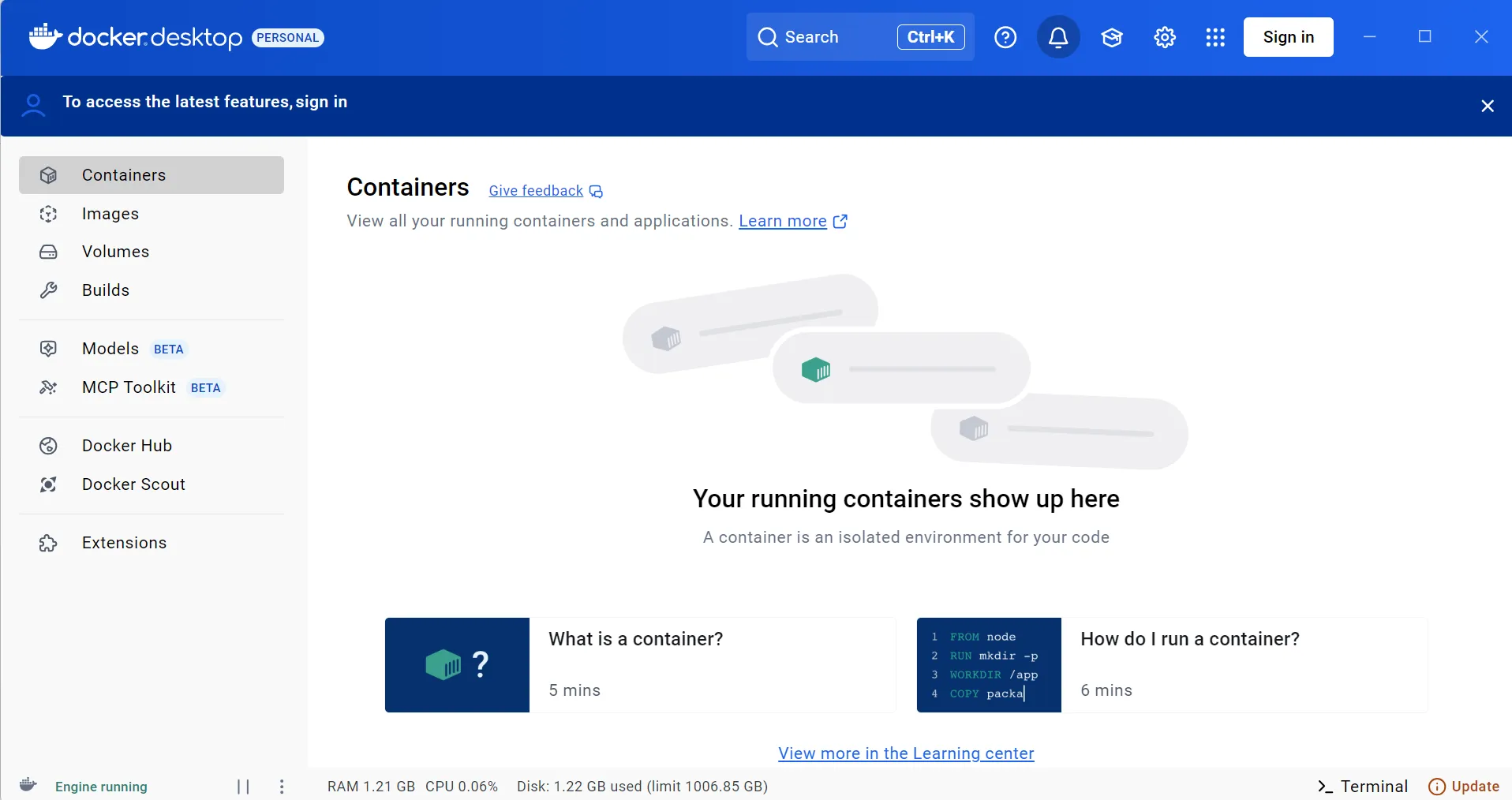Minimize the Docker Desktop window
This screenshot has height=800, width=1512.
click(x=1370, y=37)
